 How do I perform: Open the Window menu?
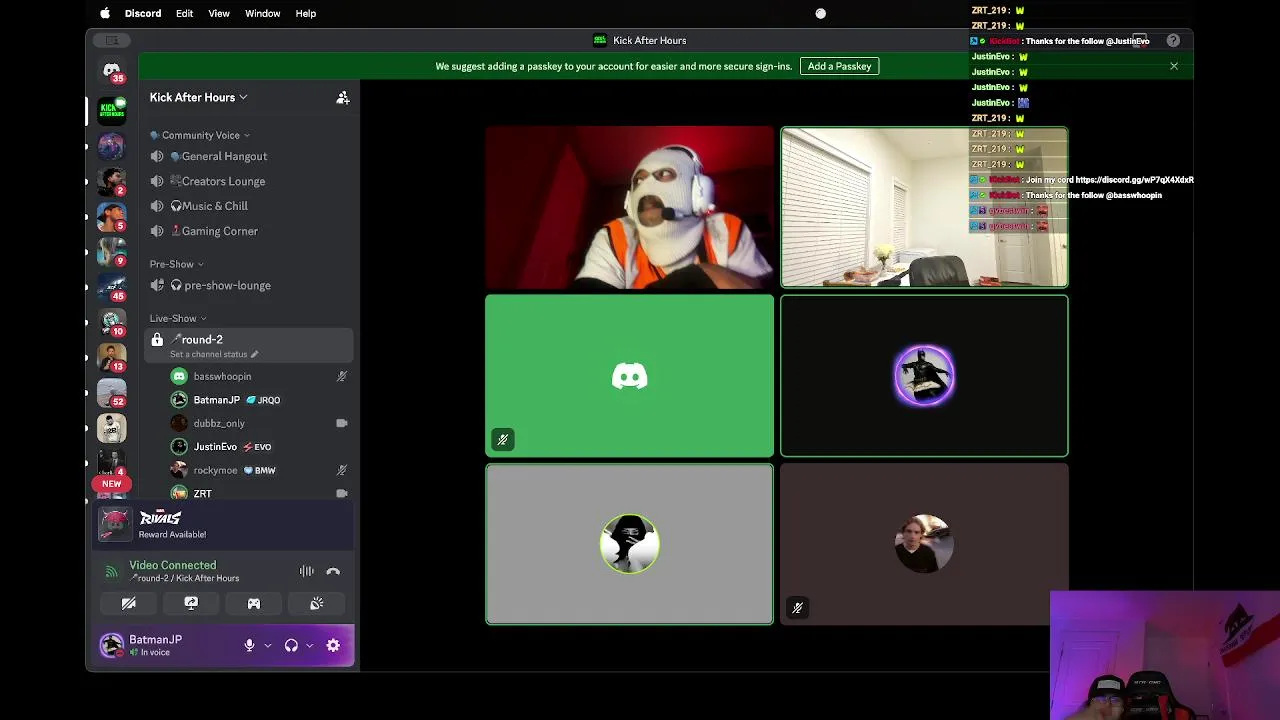263,13
